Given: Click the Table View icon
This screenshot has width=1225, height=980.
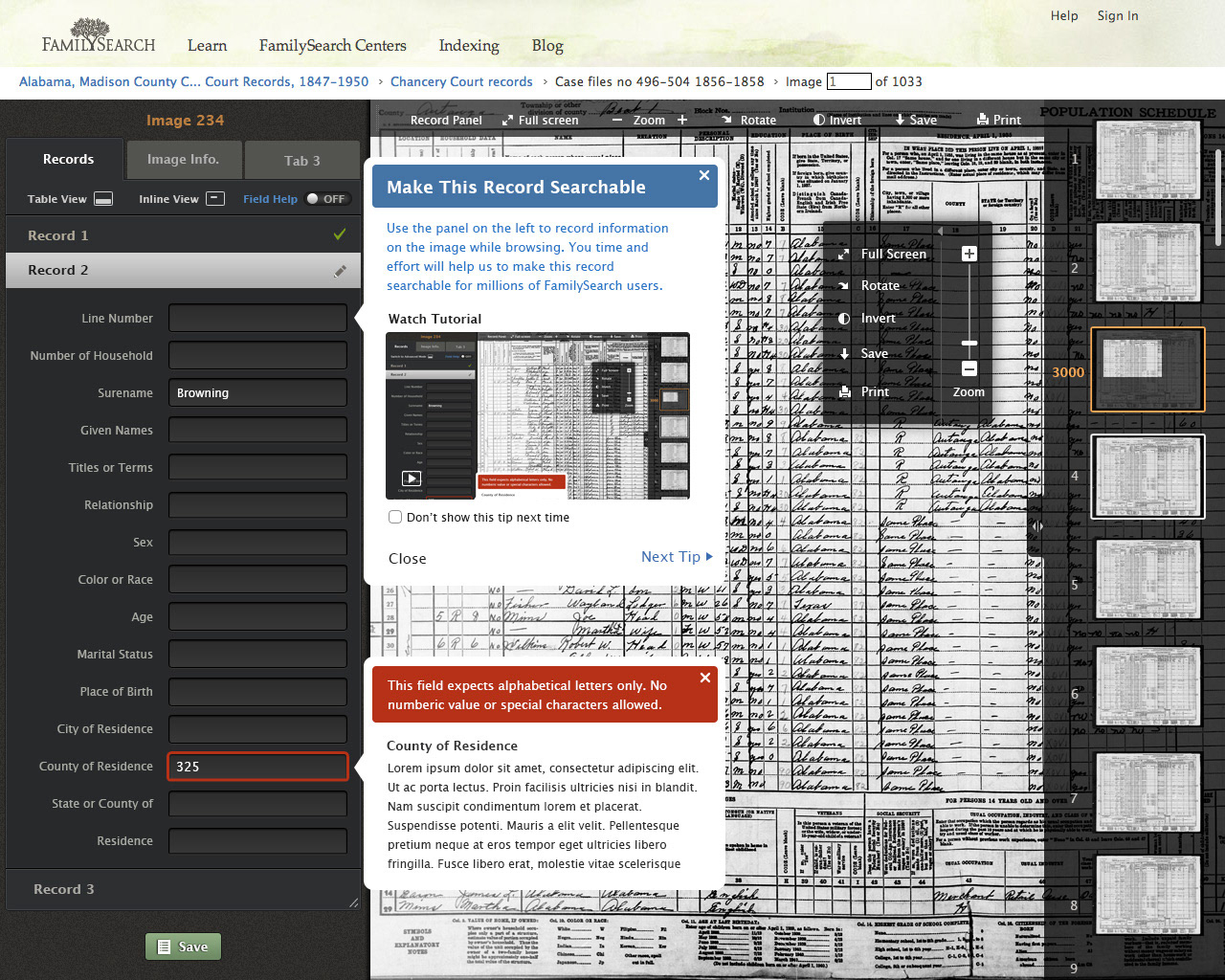Looking at the screenshot, I should pos(103,198).
